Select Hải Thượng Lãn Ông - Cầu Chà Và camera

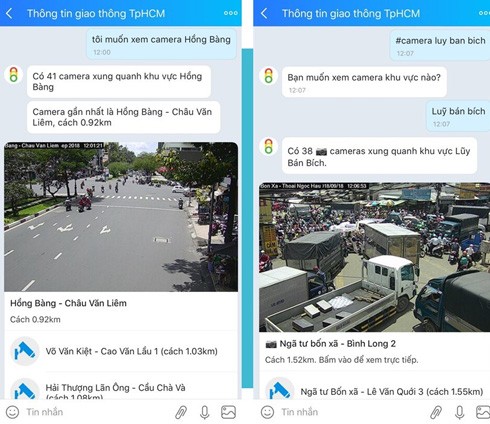tap(116, 391)
